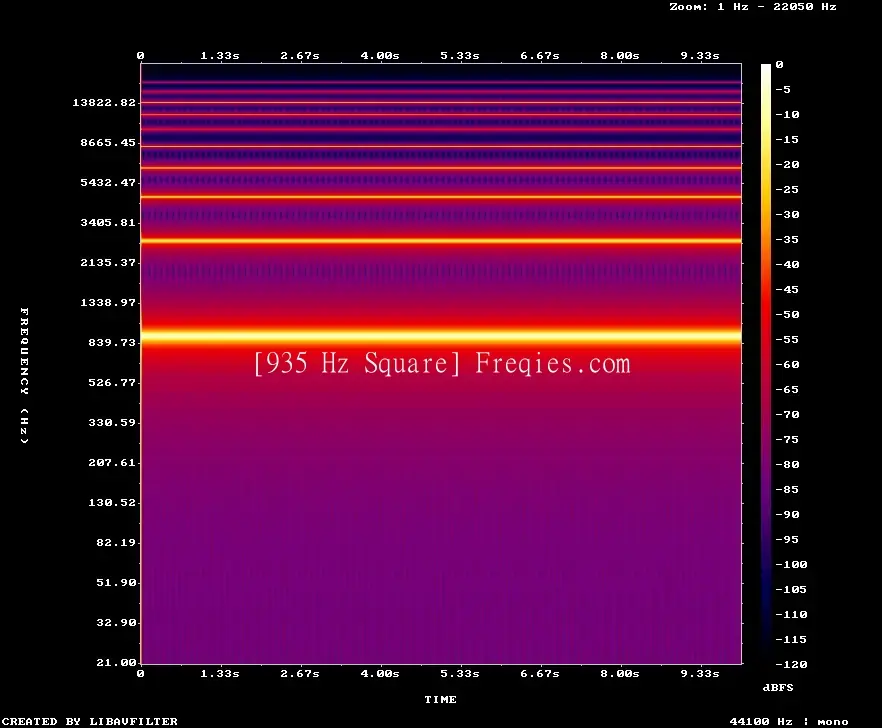Screen dimensions: 882x728
Task: Click '6.67s' on the upper time axis
Action: click(540, 55)
